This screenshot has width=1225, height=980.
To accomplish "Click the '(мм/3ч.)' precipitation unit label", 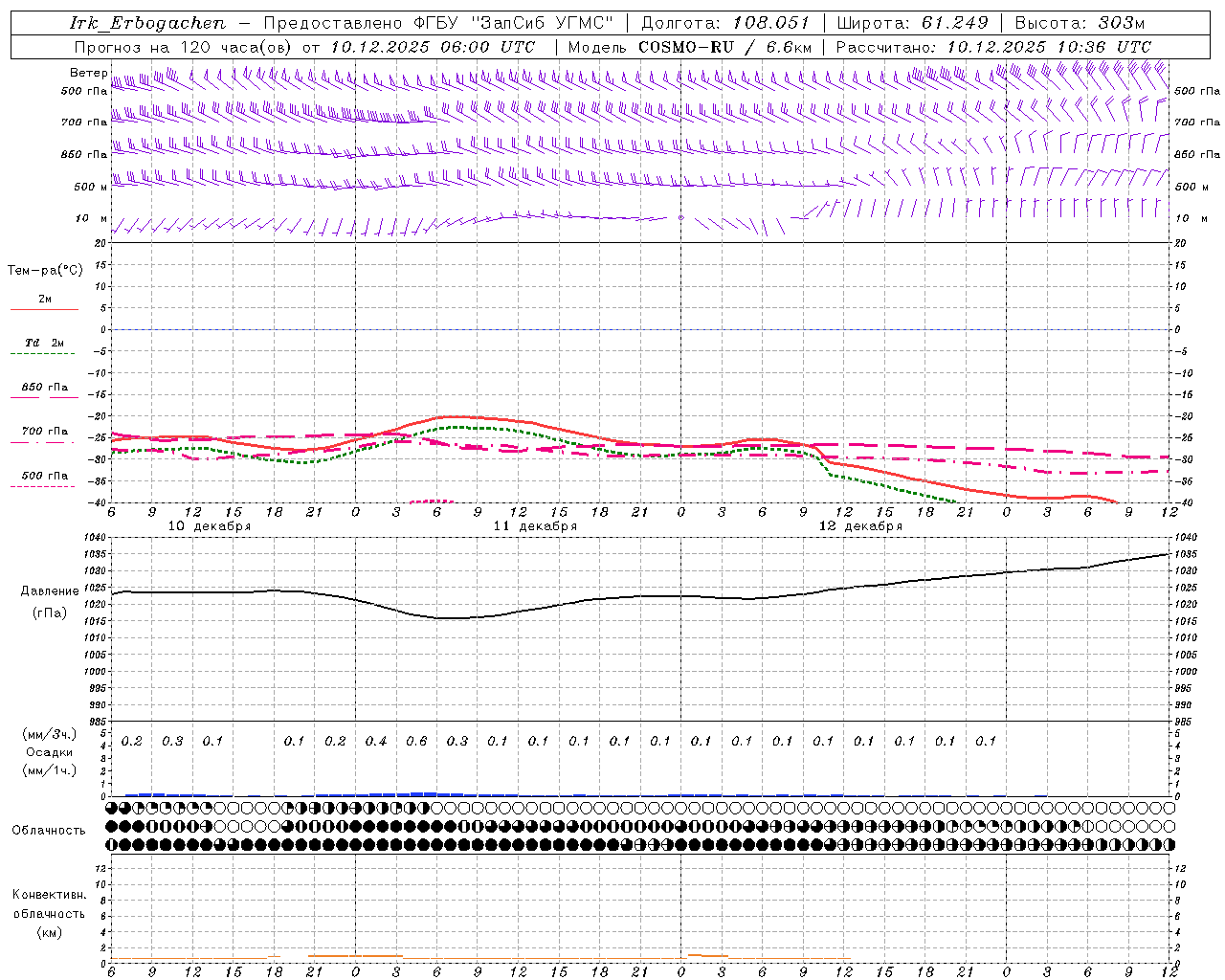I will click(49, 734).
